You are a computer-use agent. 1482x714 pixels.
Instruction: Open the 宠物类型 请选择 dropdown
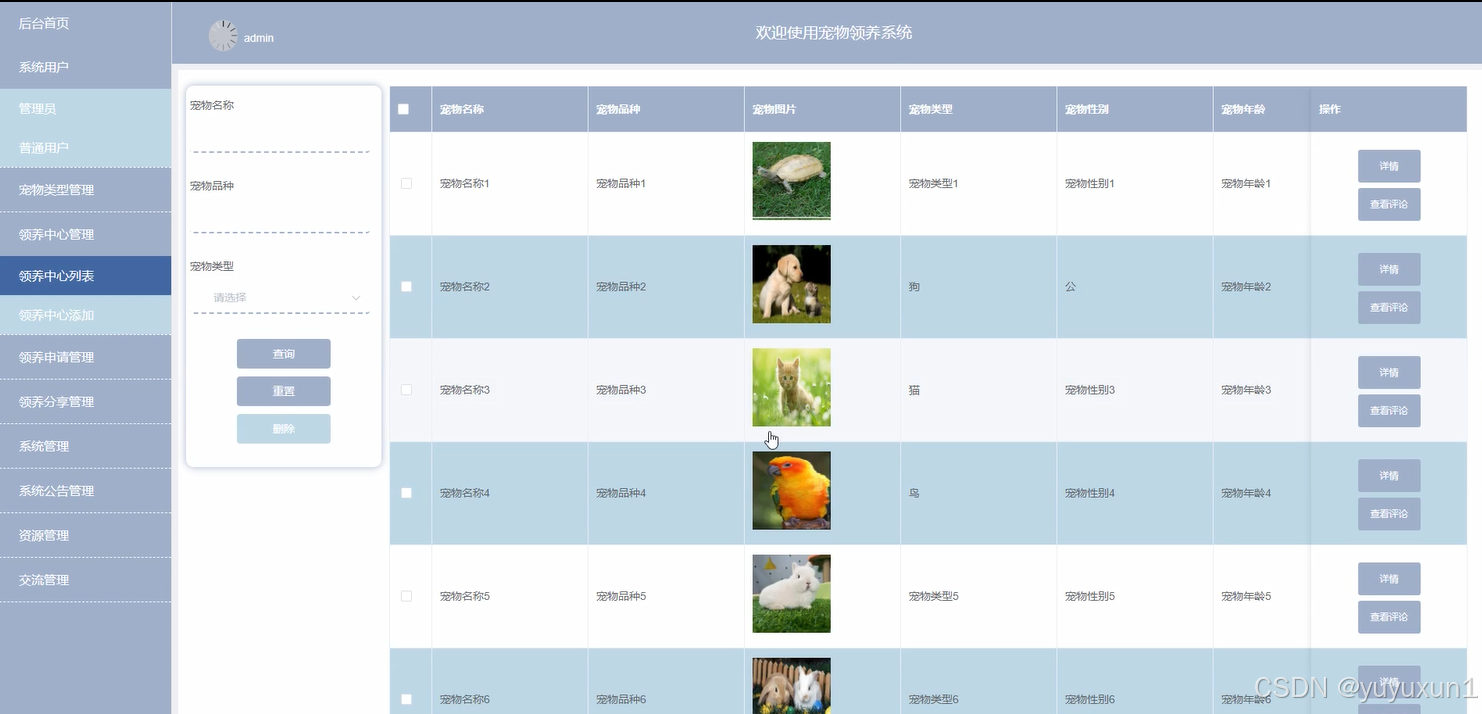point(283,297)
